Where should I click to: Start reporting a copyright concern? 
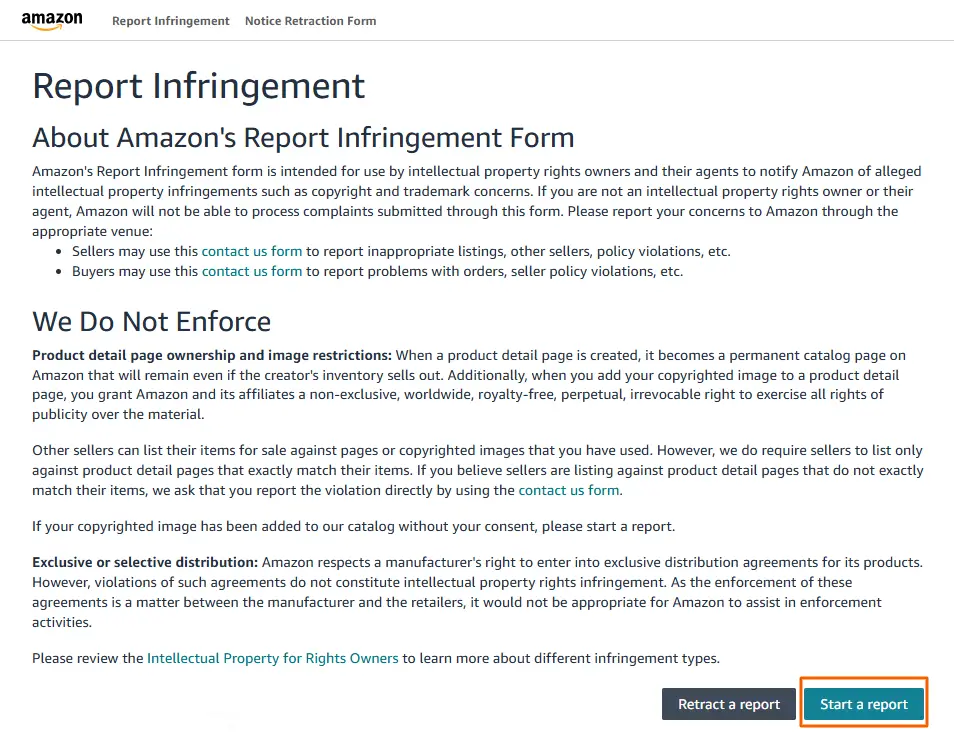click(863, 704)
